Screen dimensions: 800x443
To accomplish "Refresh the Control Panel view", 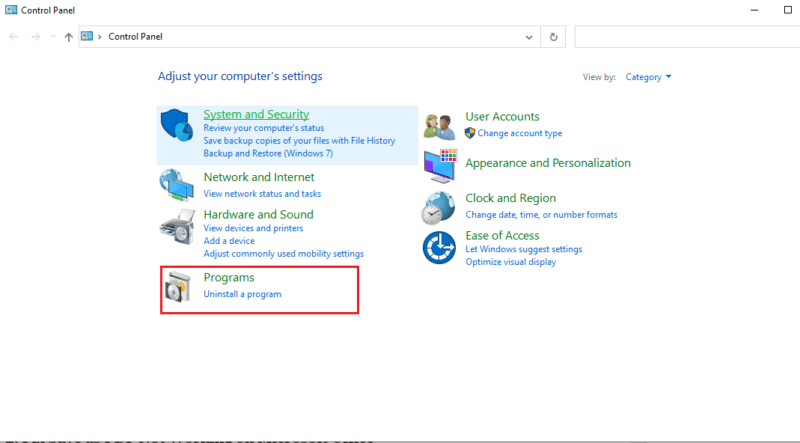I will [x=553, y=37].
